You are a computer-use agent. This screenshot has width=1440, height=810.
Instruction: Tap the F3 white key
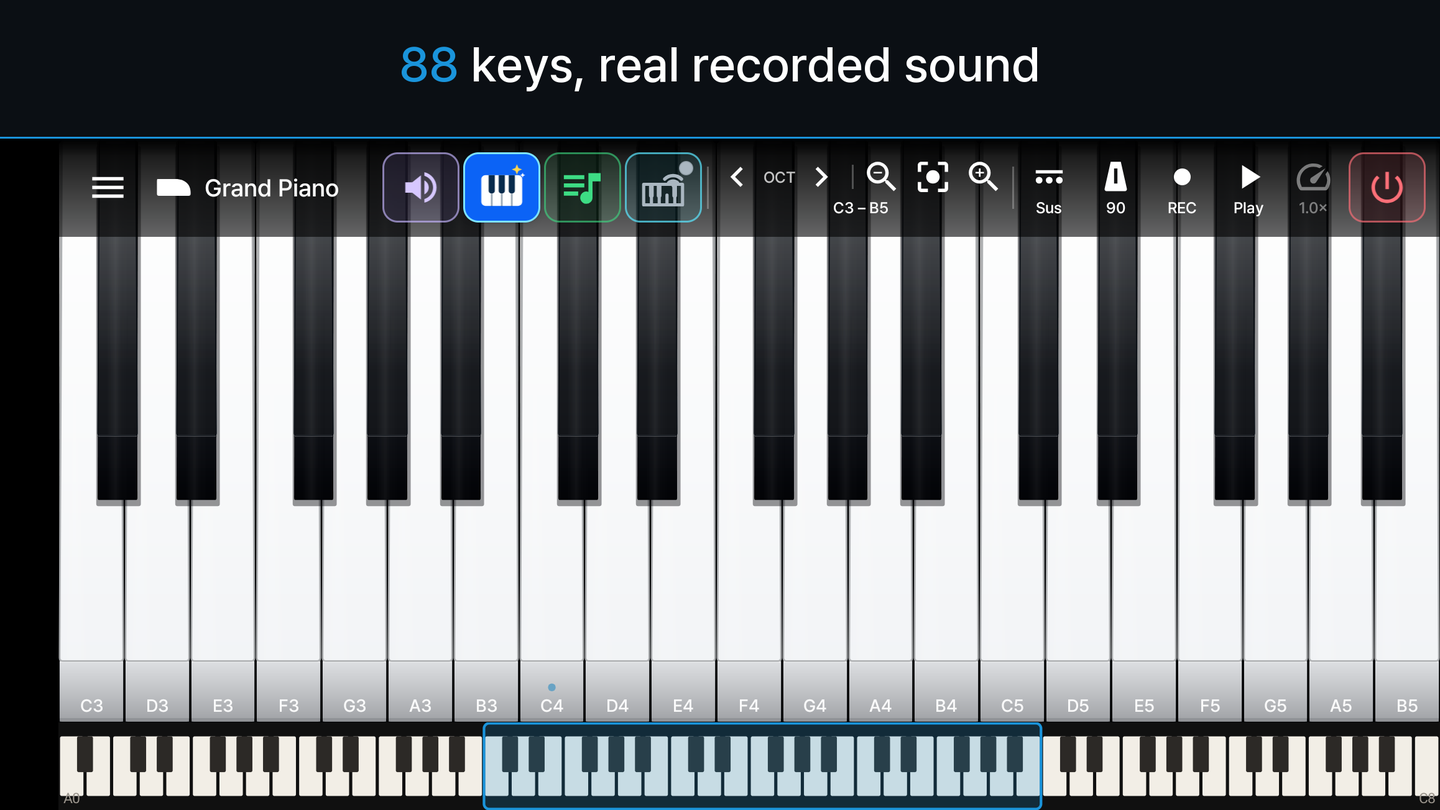pos(289,600)
